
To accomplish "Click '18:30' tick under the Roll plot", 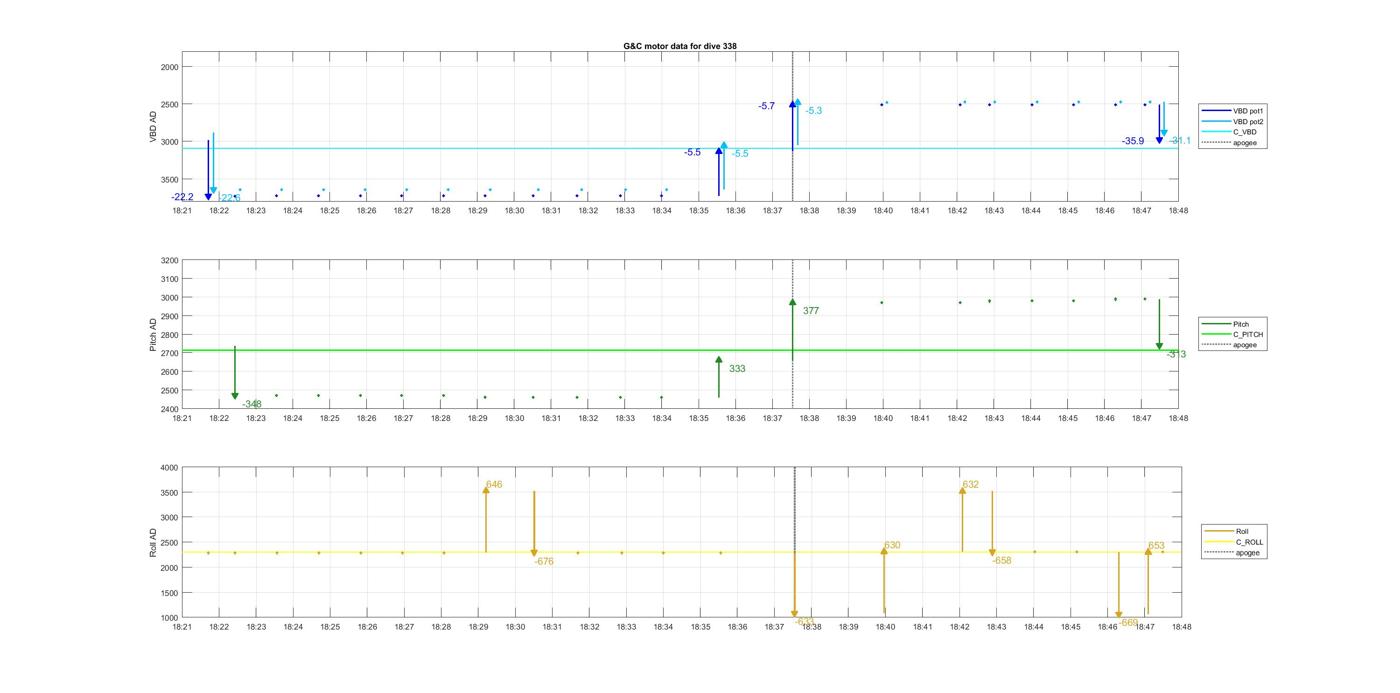I will click(515, 627).
